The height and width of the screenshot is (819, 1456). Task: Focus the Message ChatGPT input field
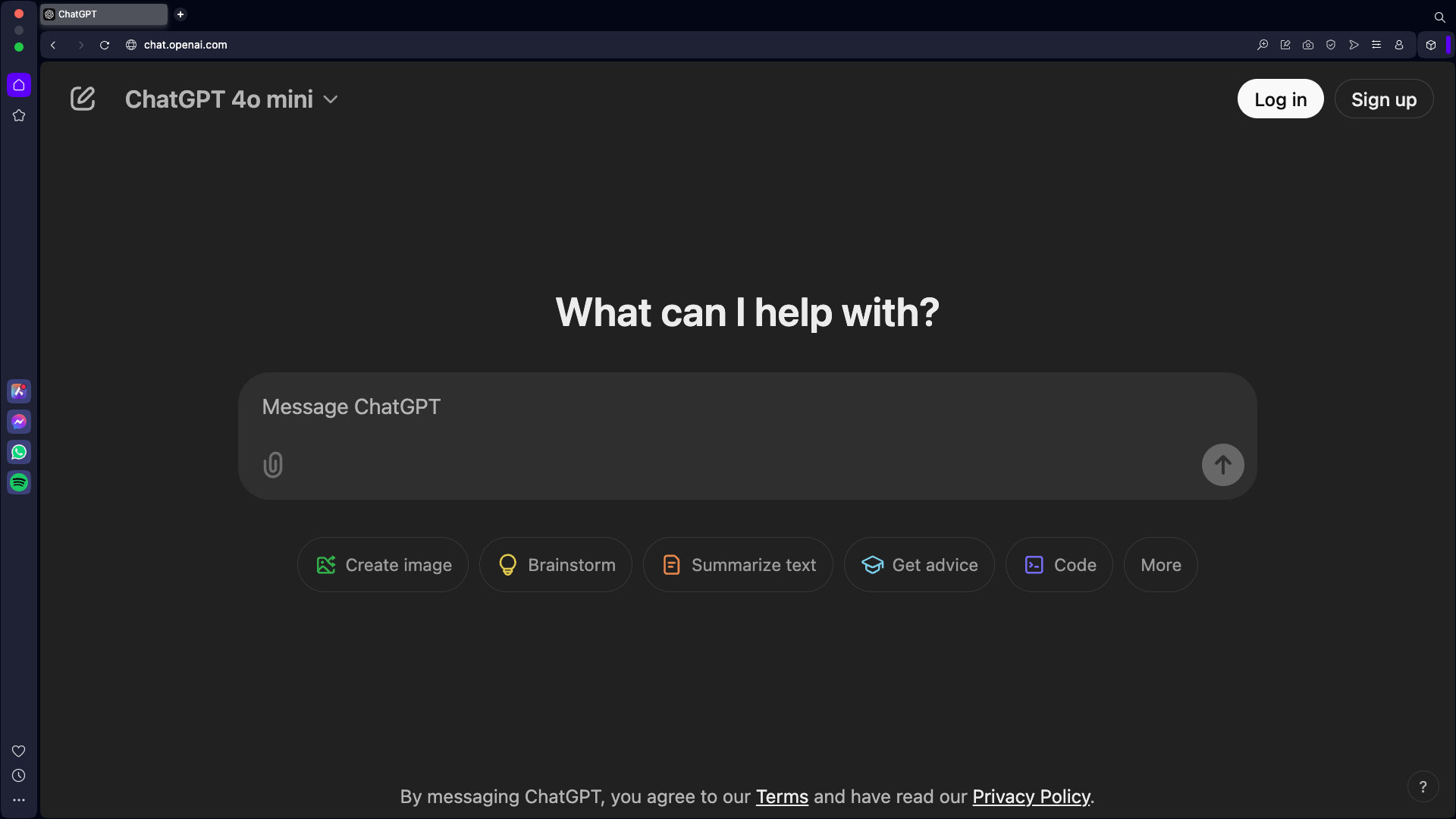click(747, 407)
